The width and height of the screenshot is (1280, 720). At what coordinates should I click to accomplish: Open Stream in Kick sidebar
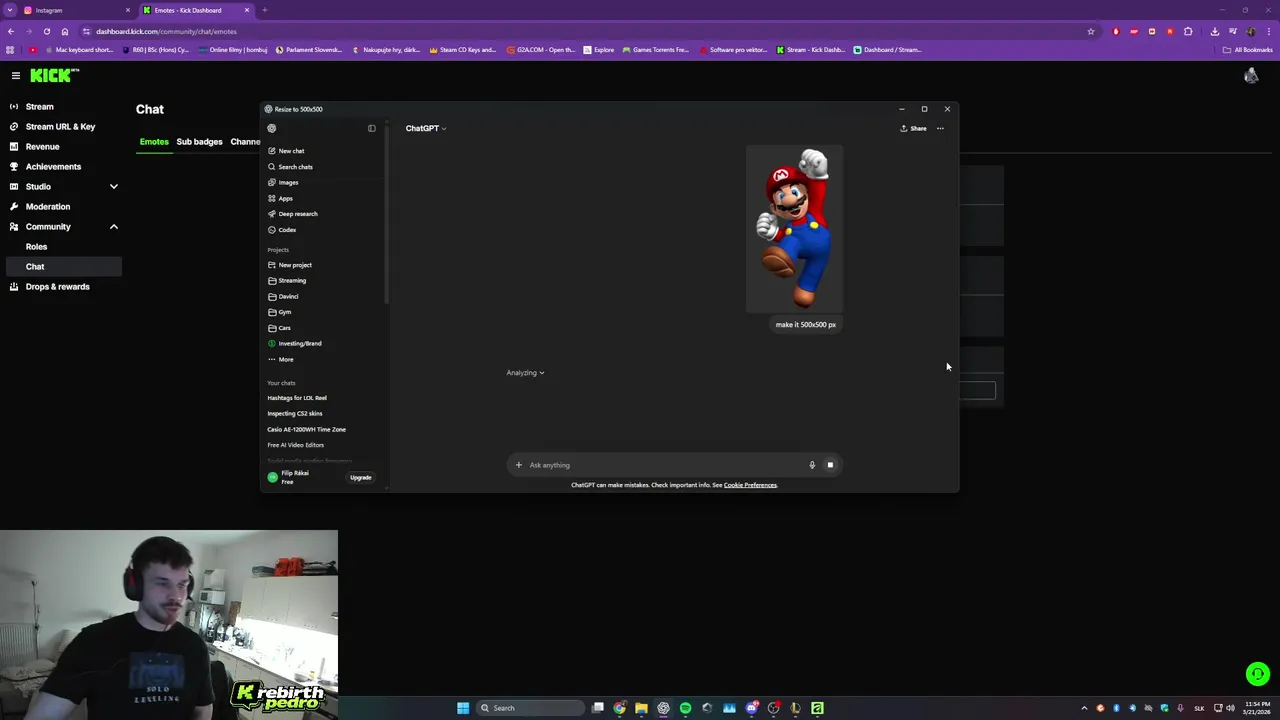[x=40, y=106]
